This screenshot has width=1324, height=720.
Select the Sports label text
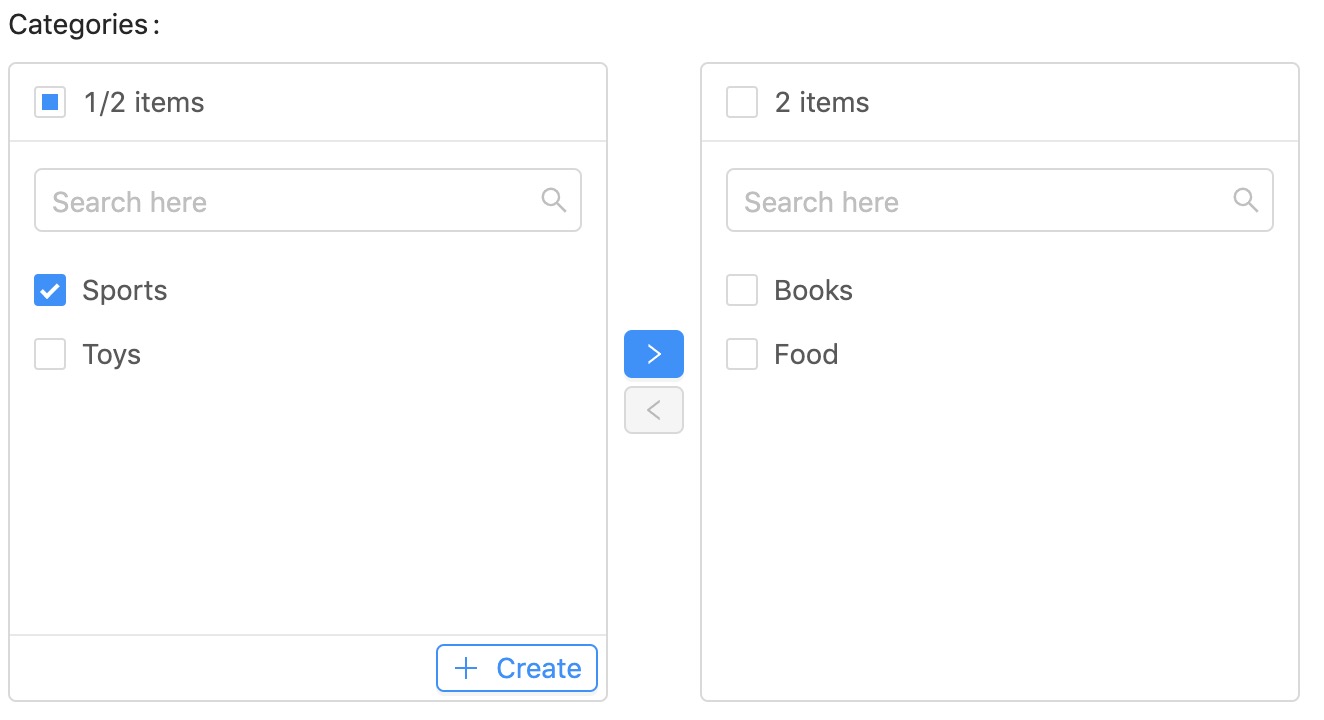[x=125, y=291]
